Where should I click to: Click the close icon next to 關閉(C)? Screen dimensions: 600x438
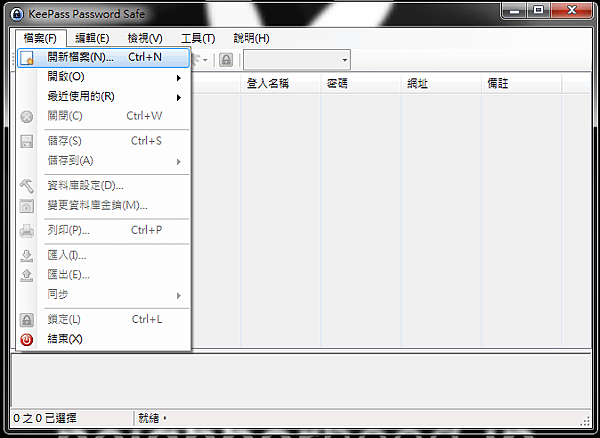pyautogui.click(x=27, y=116)
